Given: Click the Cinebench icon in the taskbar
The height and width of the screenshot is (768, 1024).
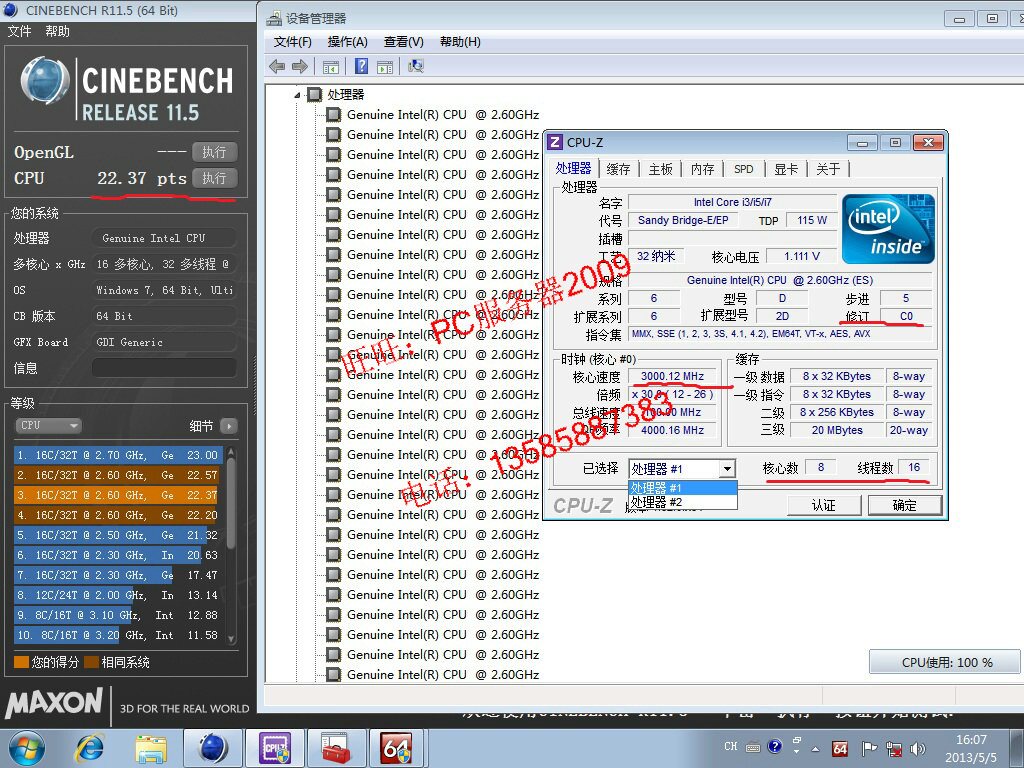Looking at the screenshot, I should (x=213, y=747).
